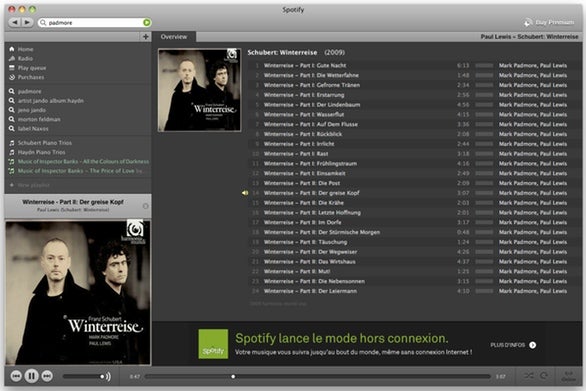Viewport: 586px width, 391px height.
Task: Add a new playlist with plus button
Action: pos(146,37)
